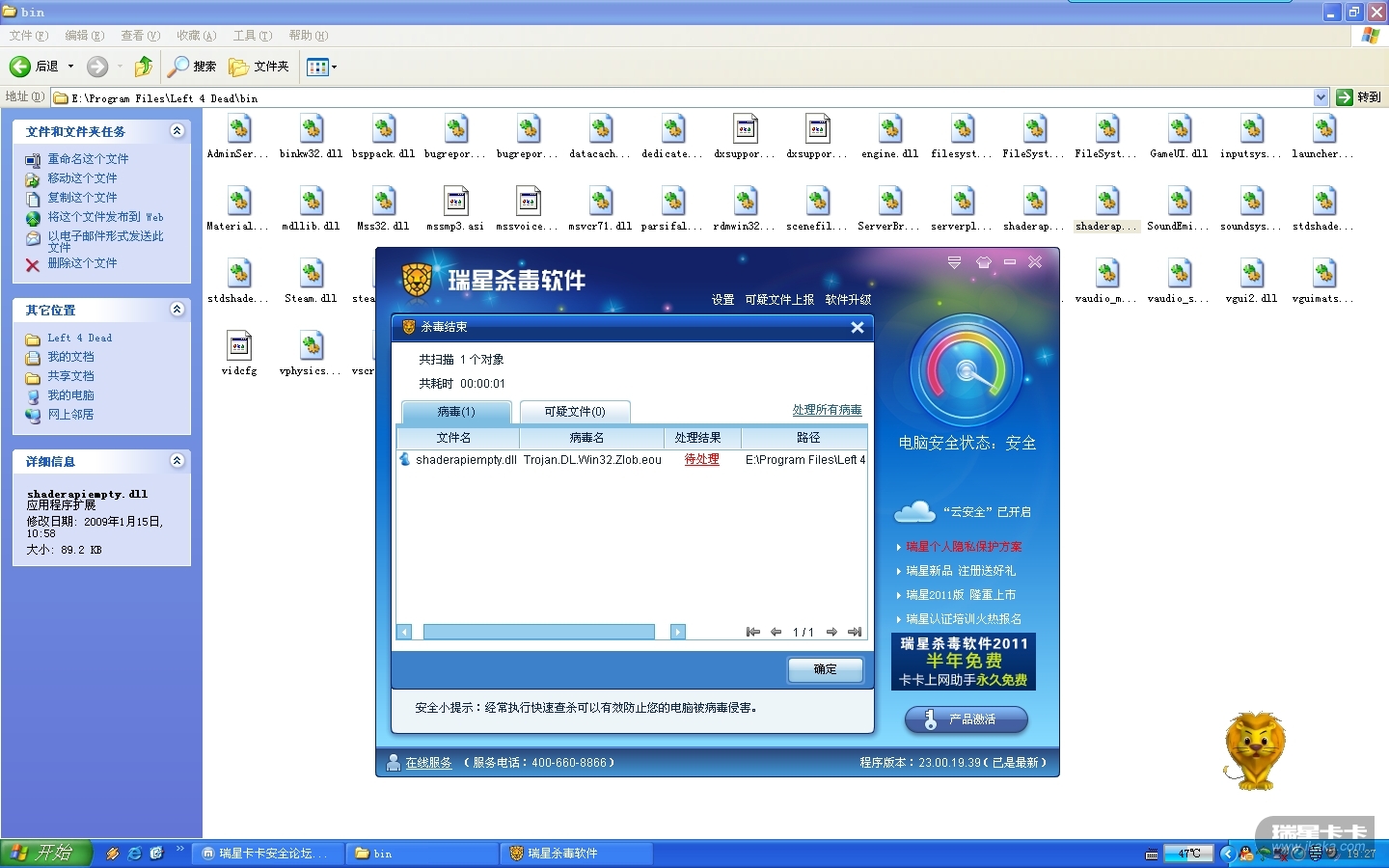Click the yellow lion mascot on the desktop
This screenshot has width=1389, height=868.
pyautogui.click(x=1255, y=750)
